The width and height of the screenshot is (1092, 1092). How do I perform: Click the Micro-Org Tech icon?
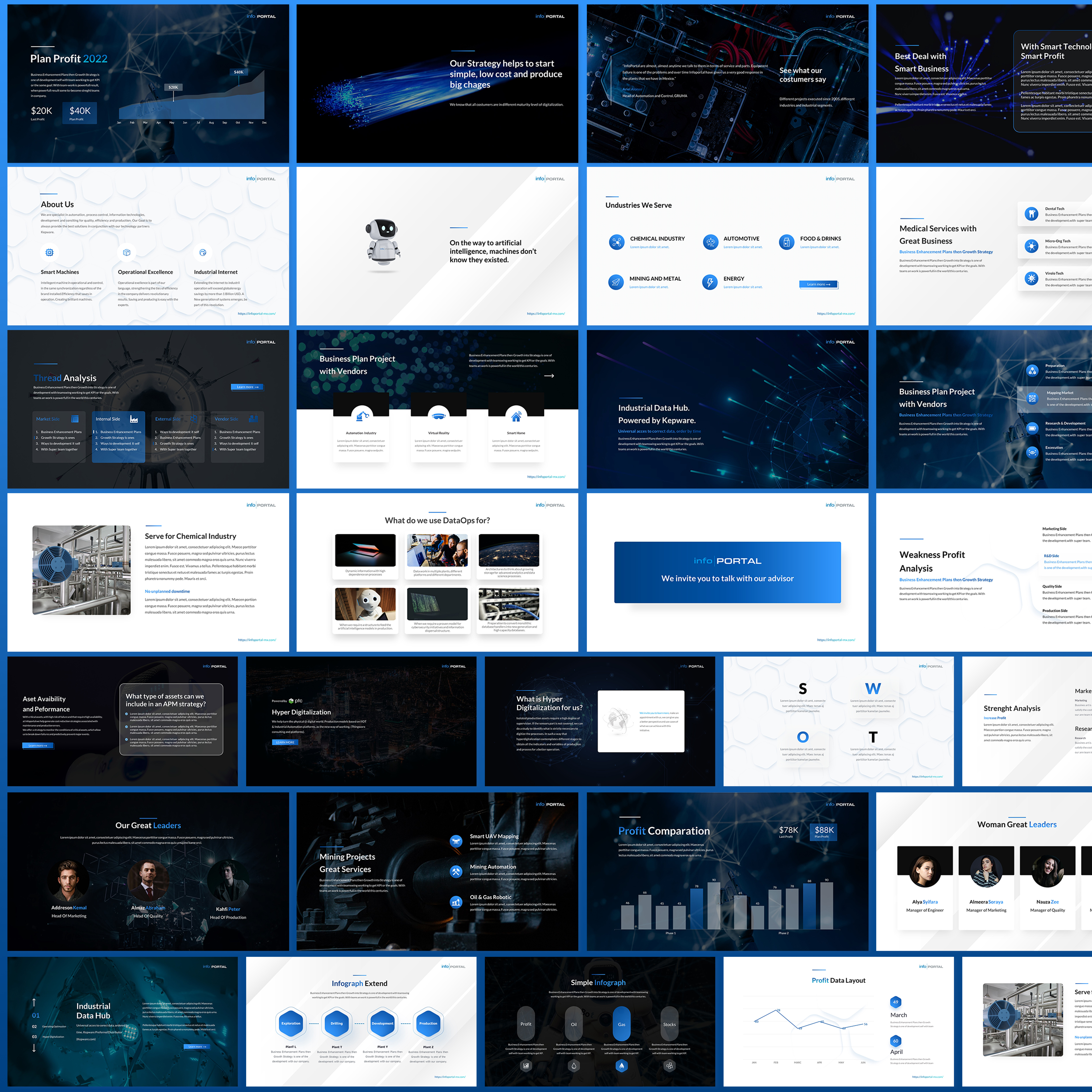coord(1032,246)
